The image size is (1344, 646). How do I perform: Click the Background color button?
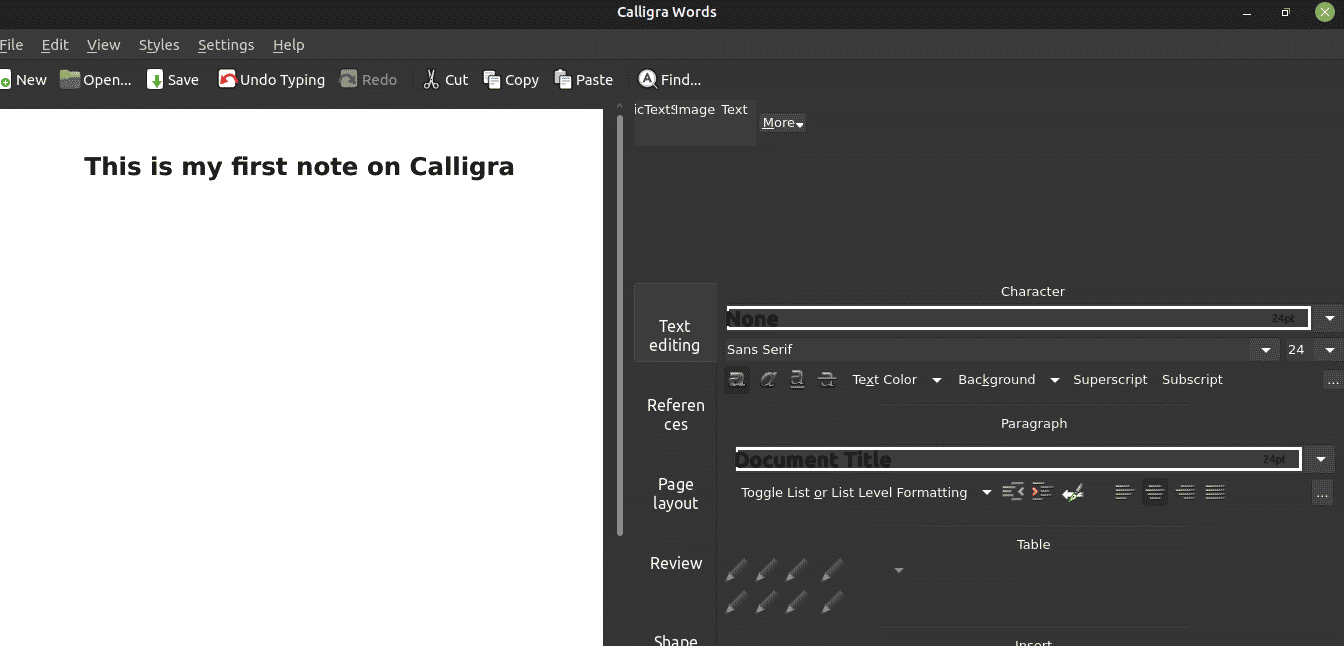click(x=996, y=380)
